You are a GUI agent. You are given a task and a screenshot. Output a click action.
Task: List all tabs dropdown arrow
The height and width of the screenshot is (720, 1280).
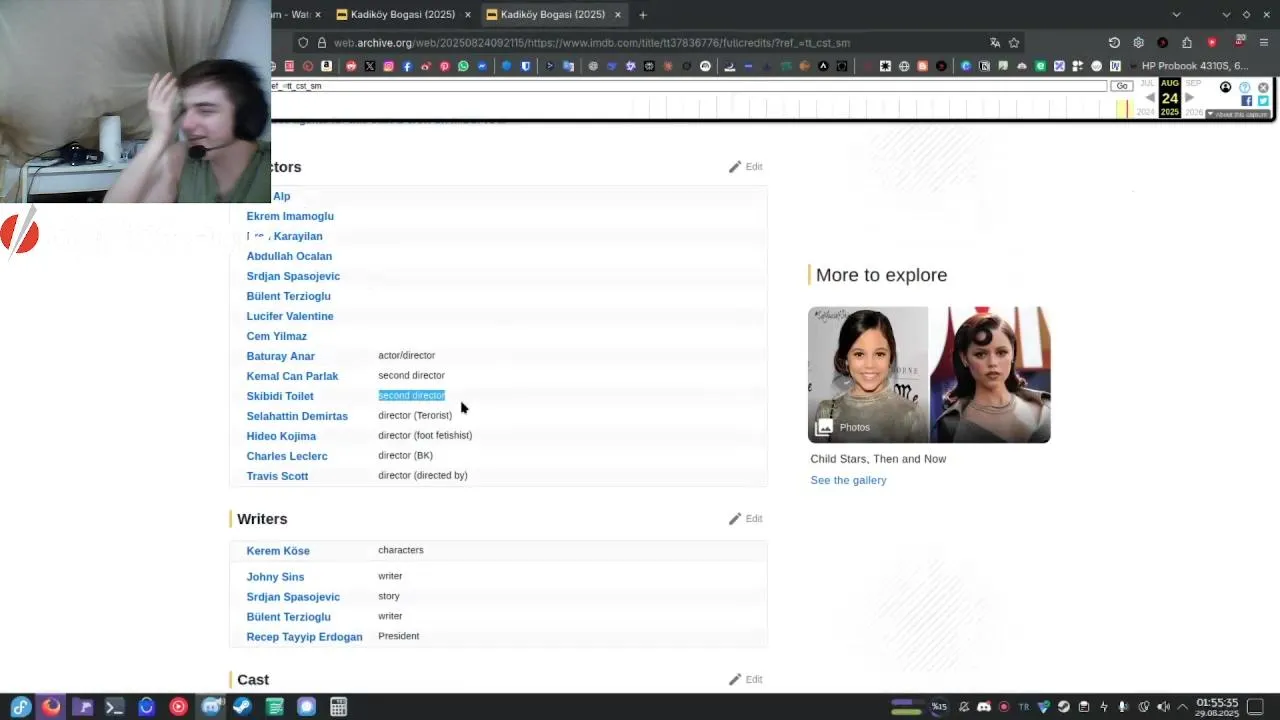coord(1176,14)
